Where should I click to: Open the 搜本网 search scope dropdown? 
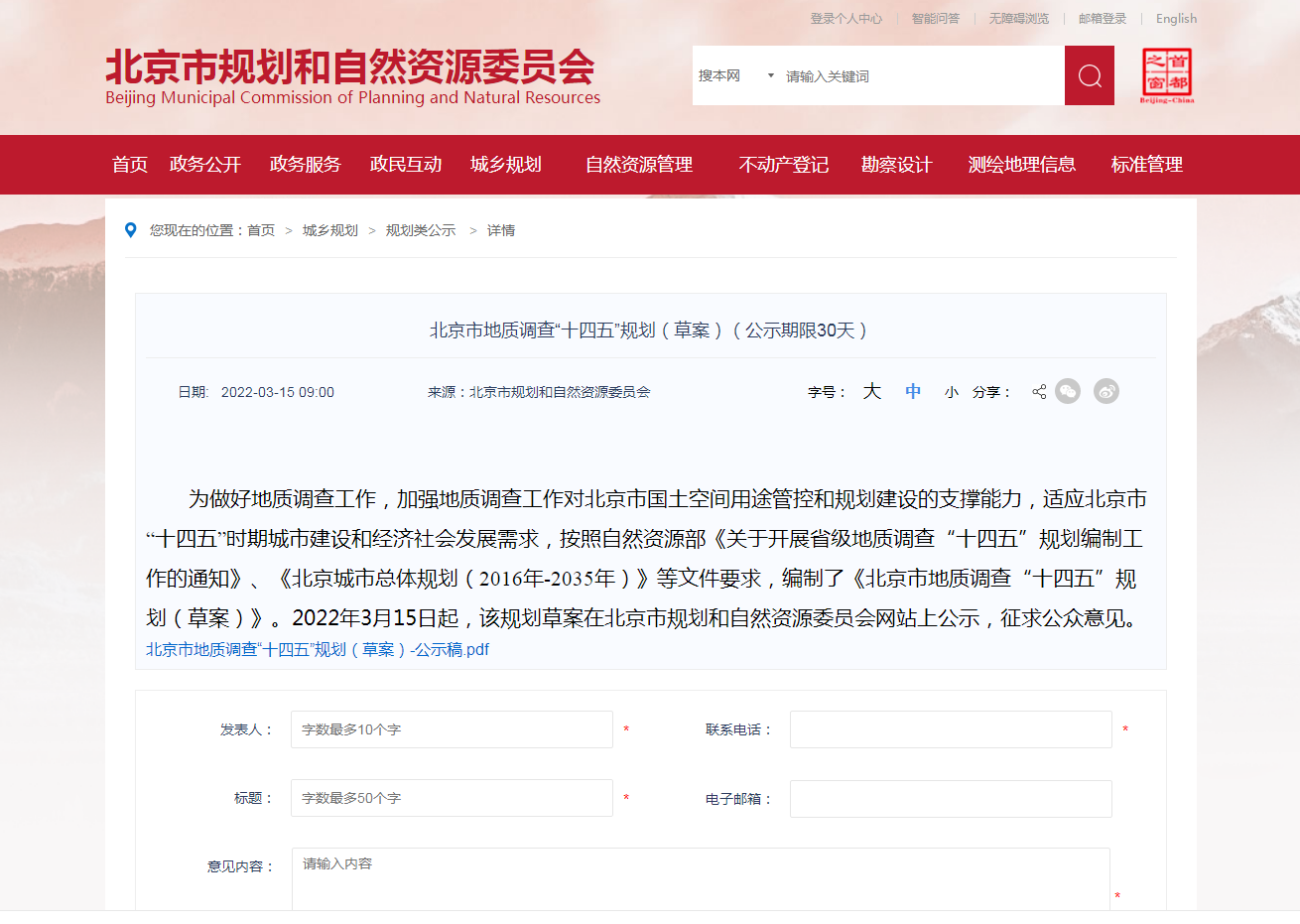(x=735, y=76)
